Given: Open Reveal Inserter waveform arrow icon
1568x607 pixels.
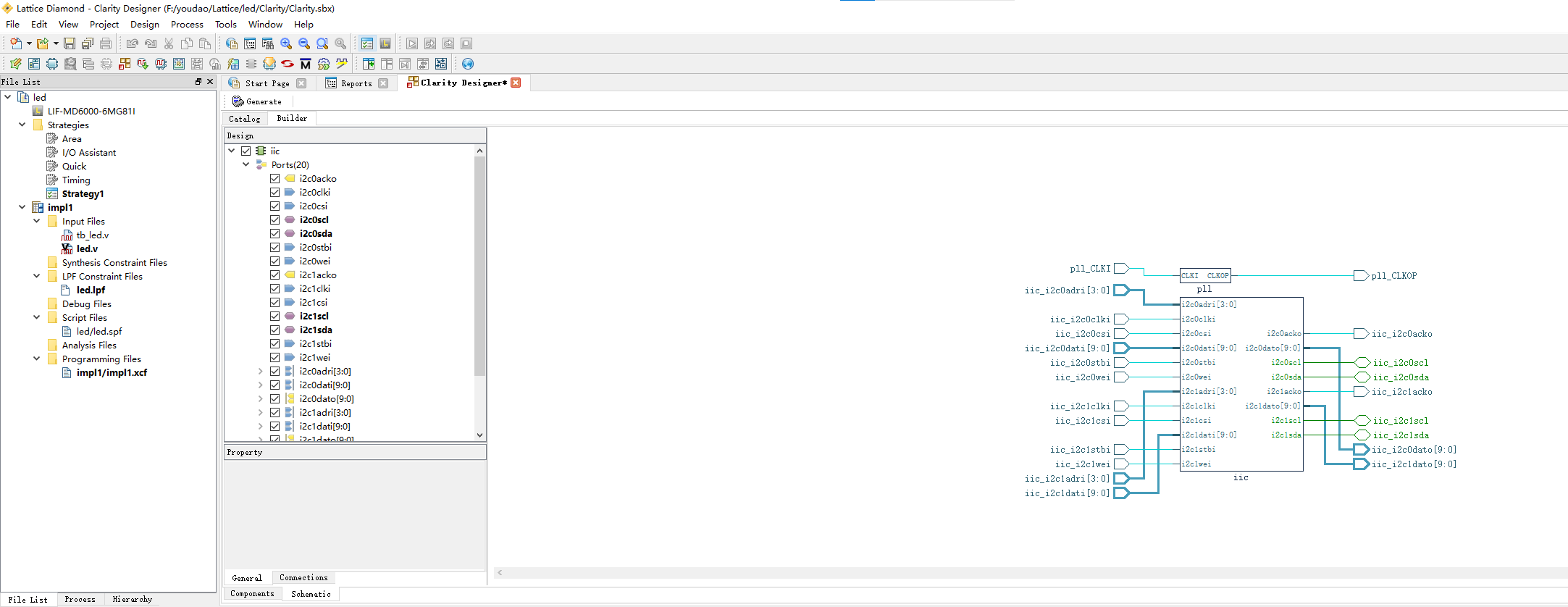Looking at the screenshot, I should (x=143, y=64).
